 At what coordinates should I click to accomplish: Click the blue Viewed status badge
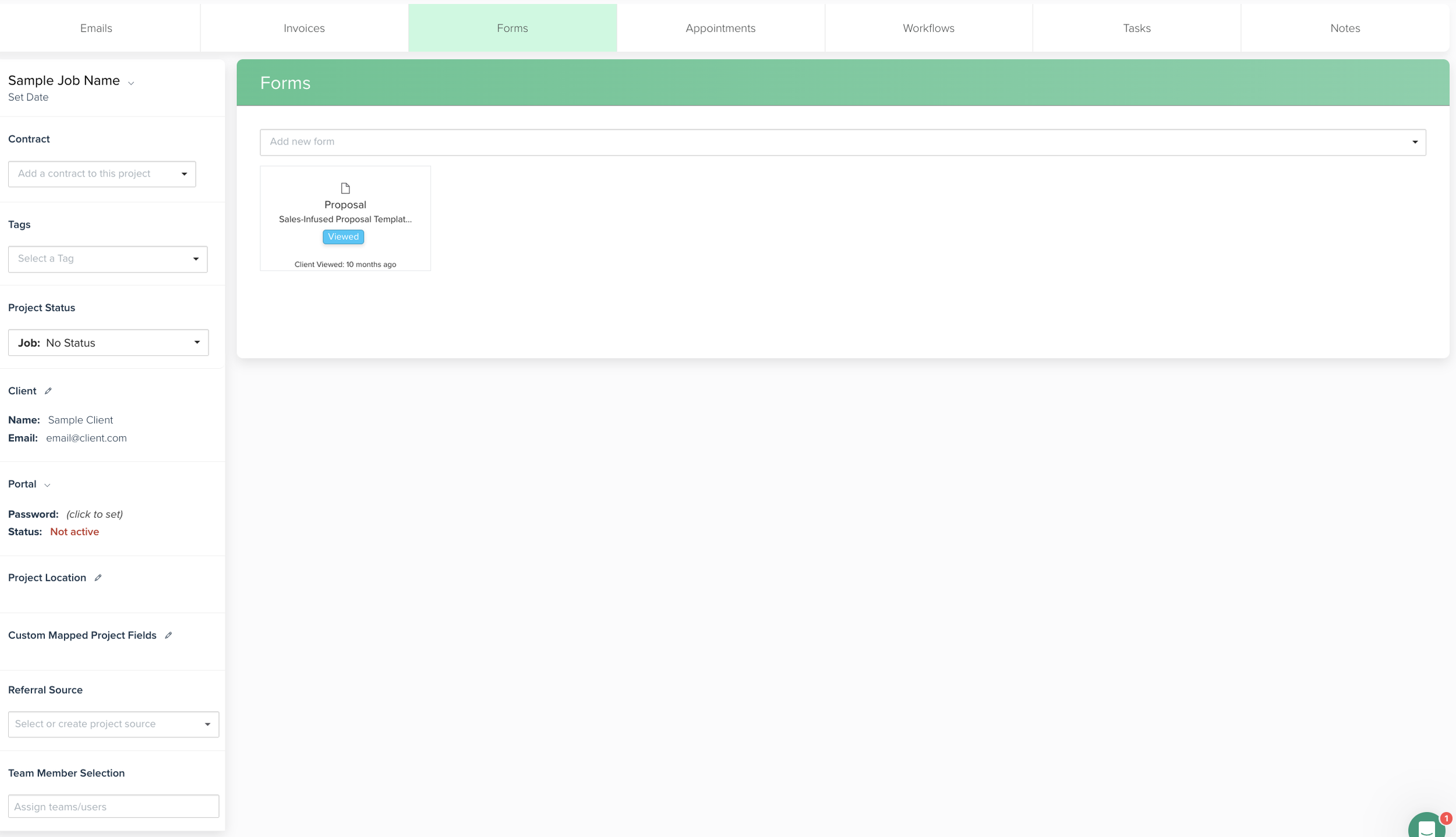[x=343, y=236]
